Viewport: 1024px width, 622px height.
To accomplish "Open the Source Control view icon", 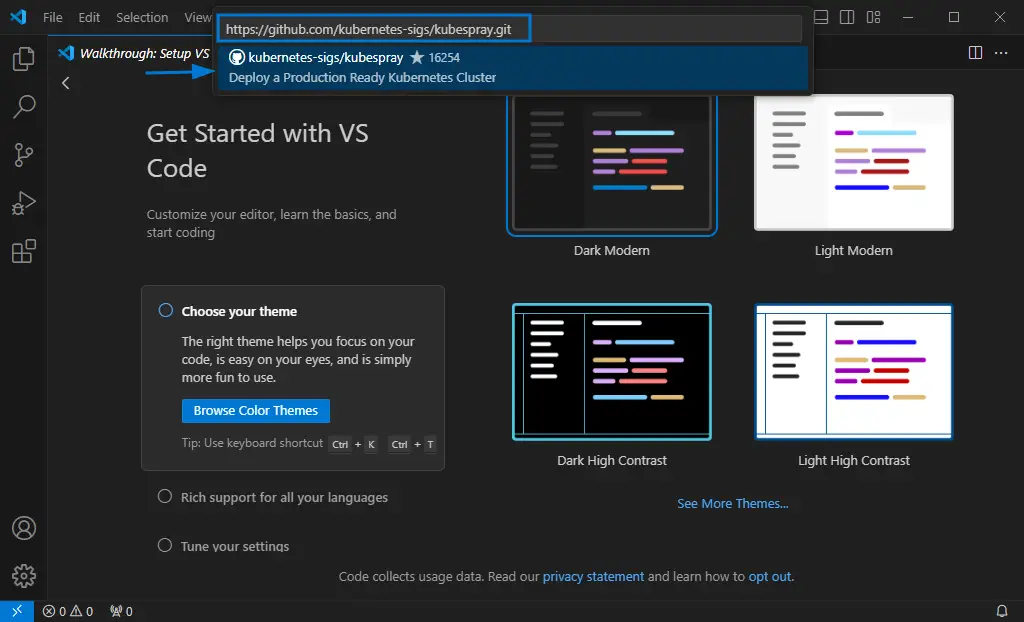I will pyautogui.click(x=22, y=155).
